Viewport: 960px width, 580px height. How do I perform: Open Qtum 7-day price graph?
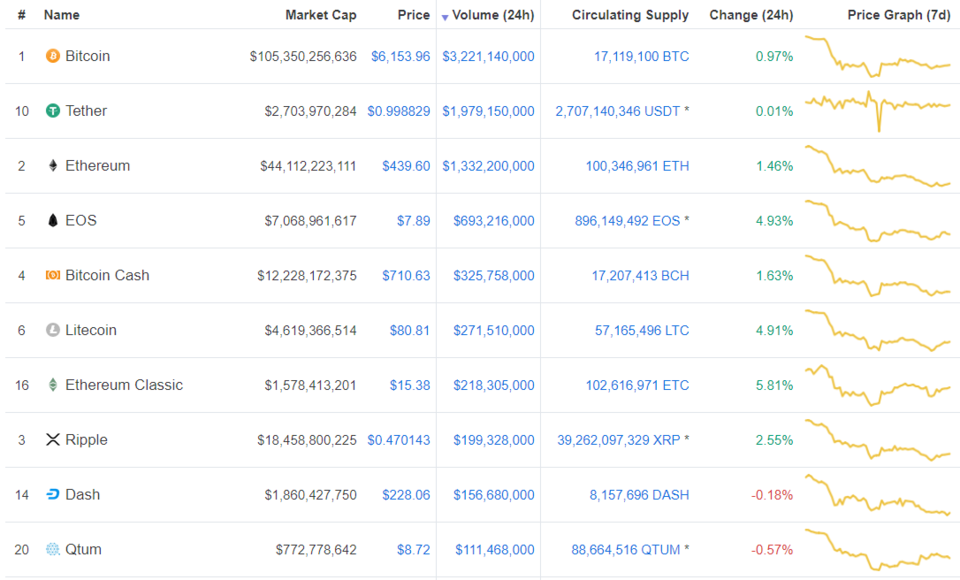(x=877, y=549)
